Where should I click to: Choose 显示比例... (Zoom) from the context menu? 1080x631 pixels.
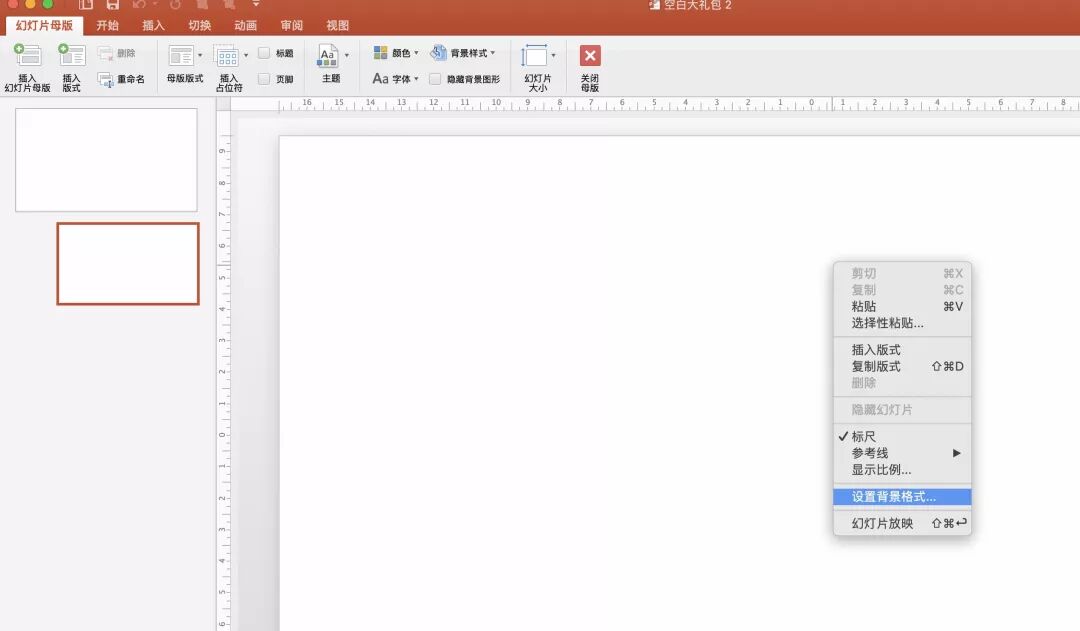[902, 470]
